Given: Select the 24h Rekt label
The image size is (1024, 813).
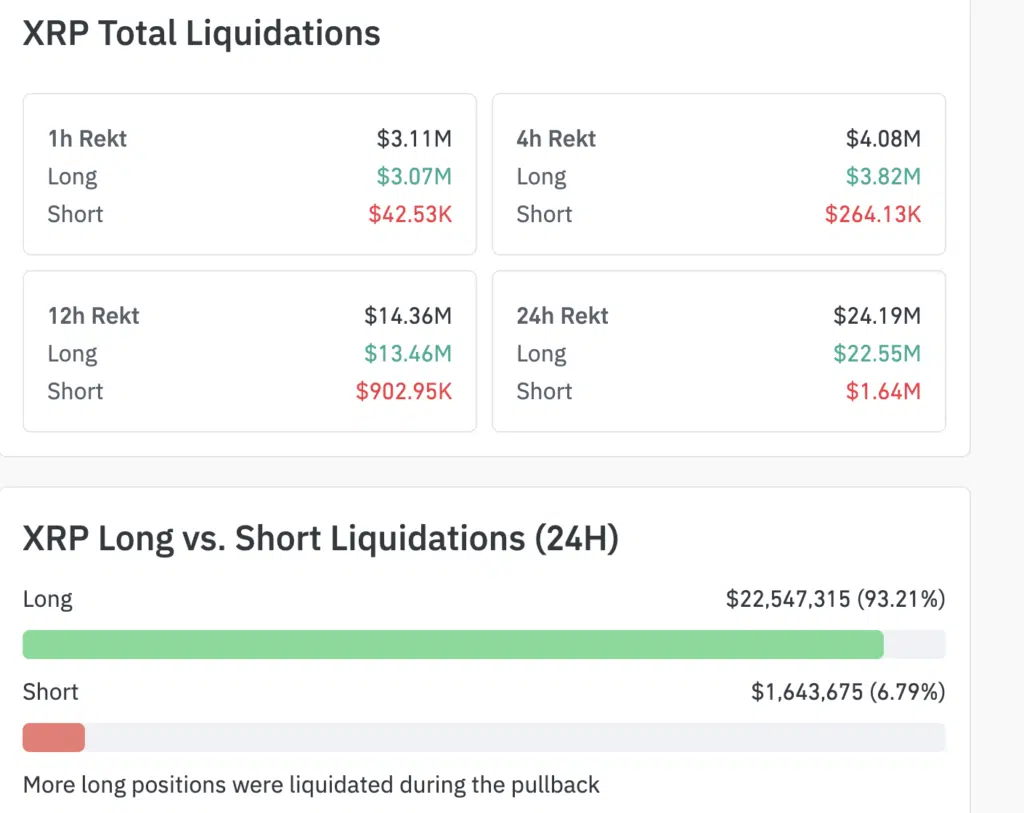Looking at the screenshot, I should (x=562, y=316).
